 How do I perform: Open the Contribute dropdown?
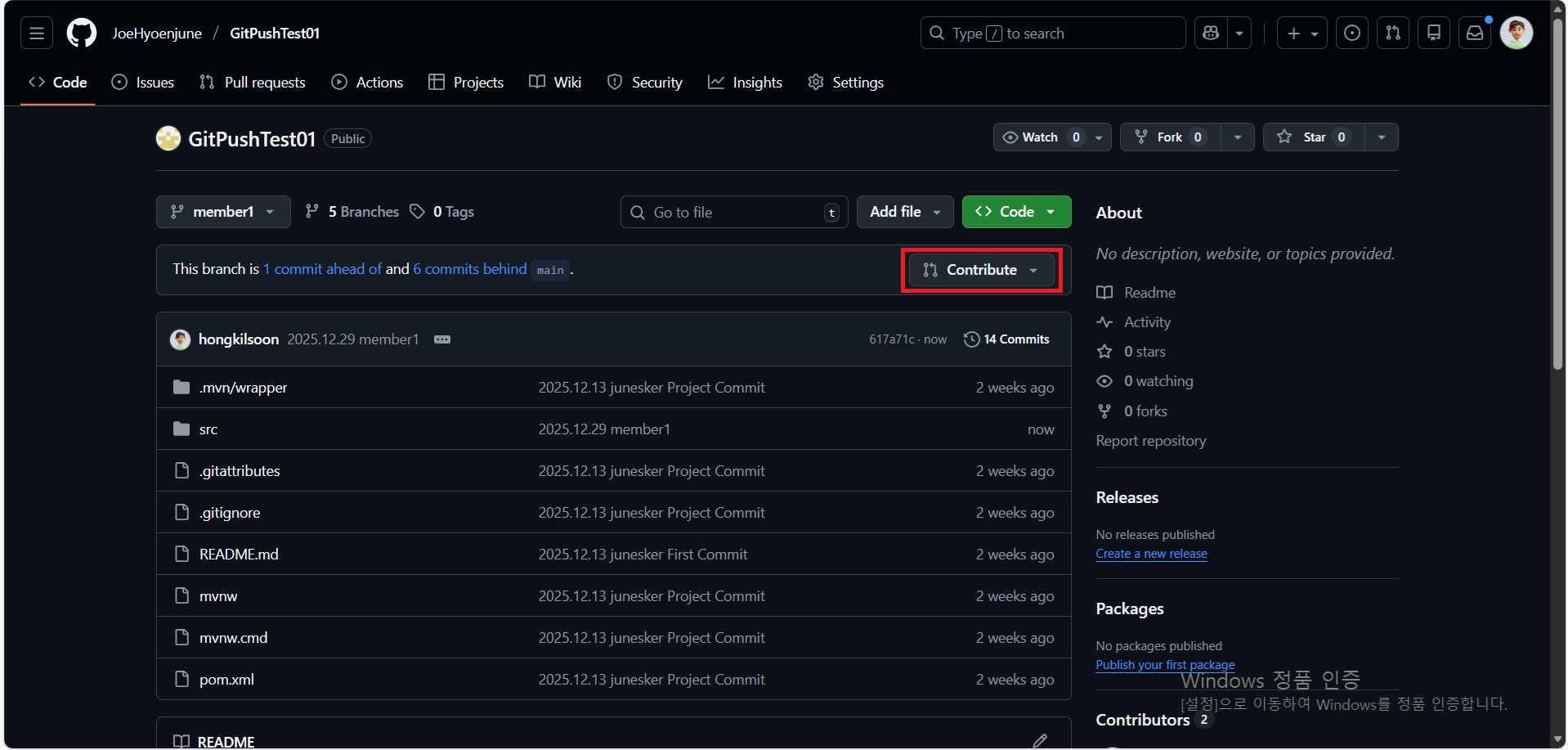[x=981, y=270]
